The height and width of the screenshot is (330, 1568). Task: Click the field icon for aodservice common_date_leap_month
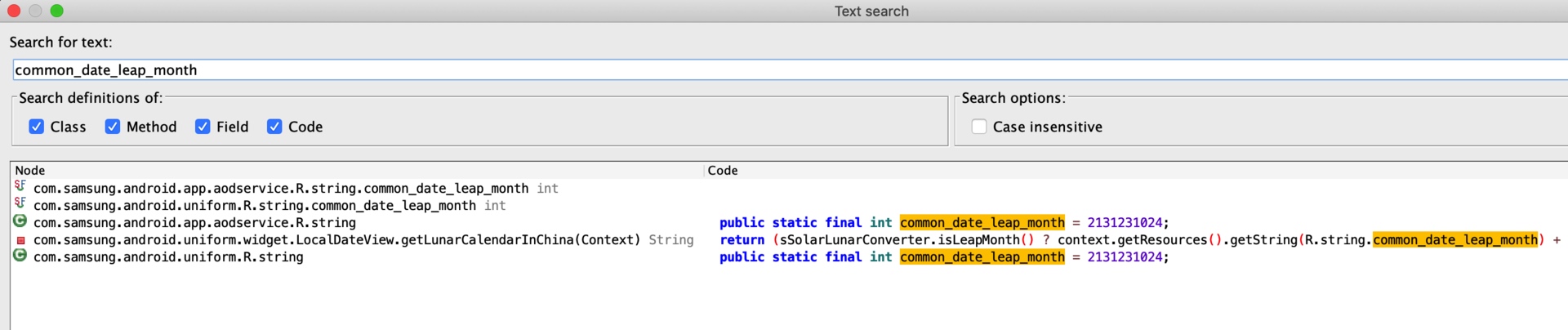pyautogui.click(x=20, y=187)
